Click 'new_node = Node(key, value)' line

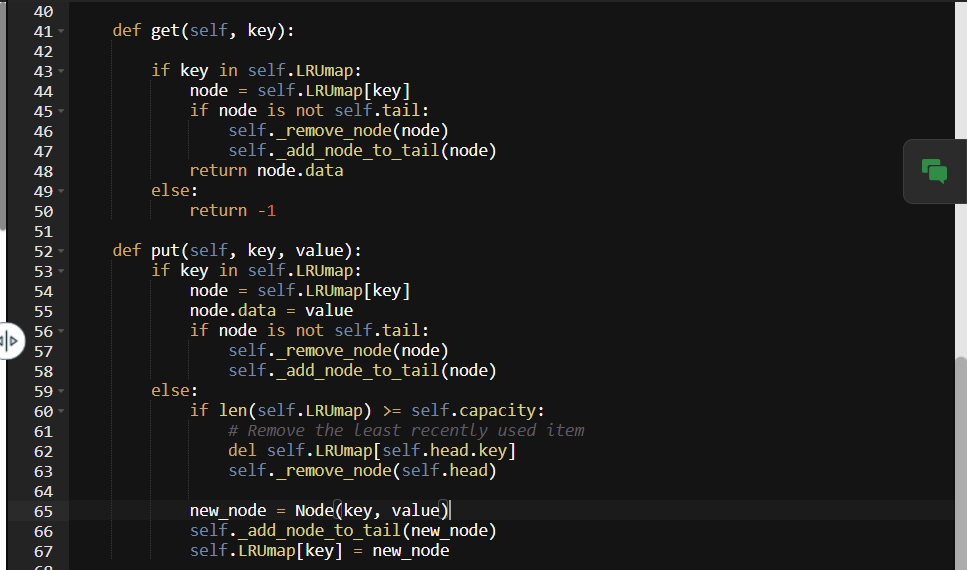coord(319,511)
